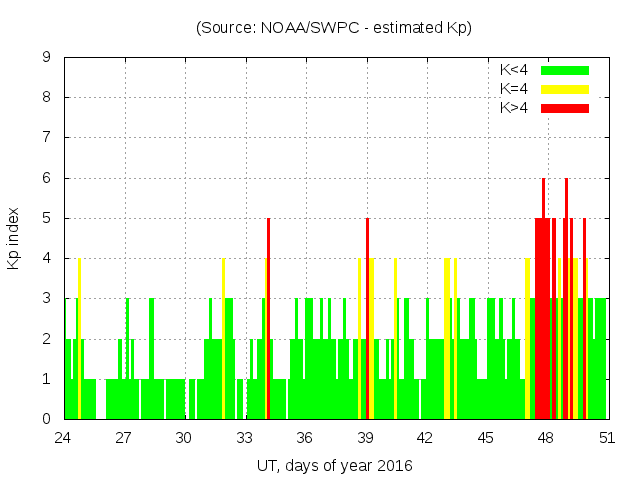Click the yellow bar near day 25

pos(79,340)
